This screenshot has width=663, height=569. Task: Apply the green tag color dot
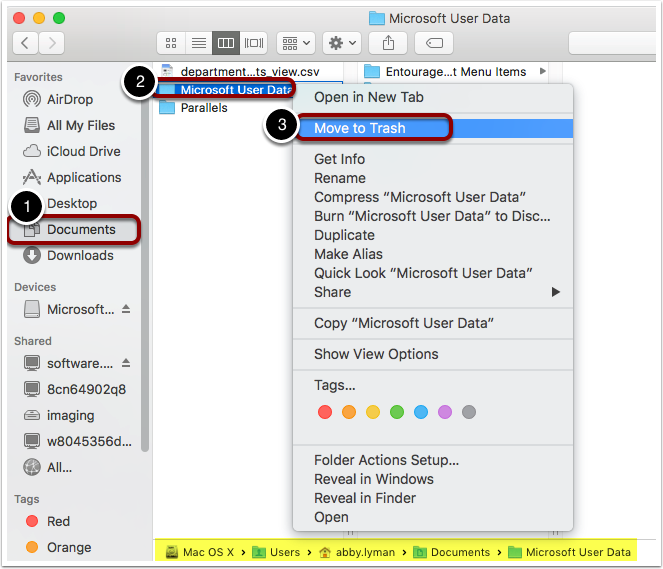[397, 412]
